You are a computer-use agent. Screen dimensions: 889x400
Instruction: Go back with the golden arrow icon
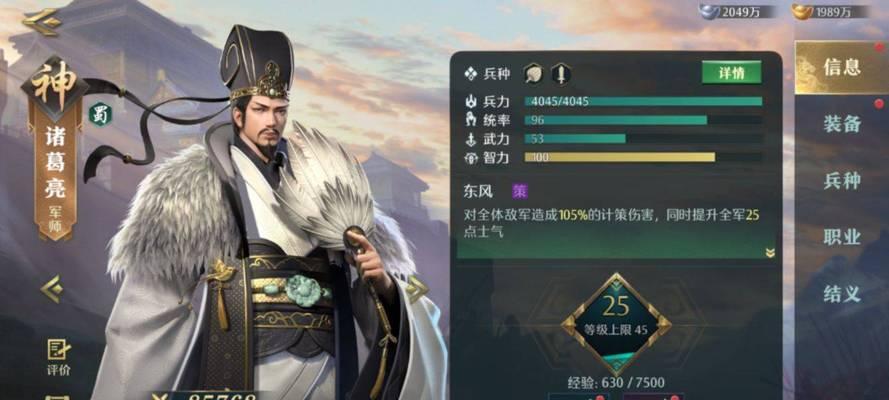41,22
